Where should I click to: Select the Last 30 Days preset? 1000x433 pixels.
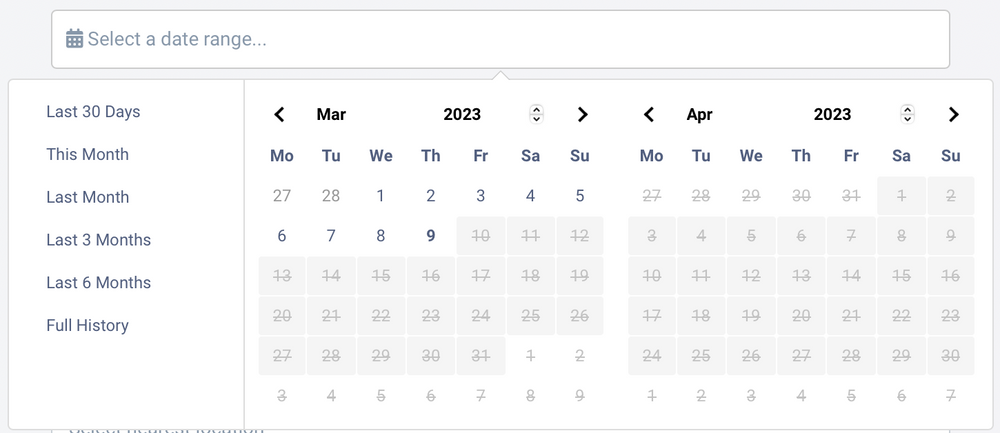(93, 112)
